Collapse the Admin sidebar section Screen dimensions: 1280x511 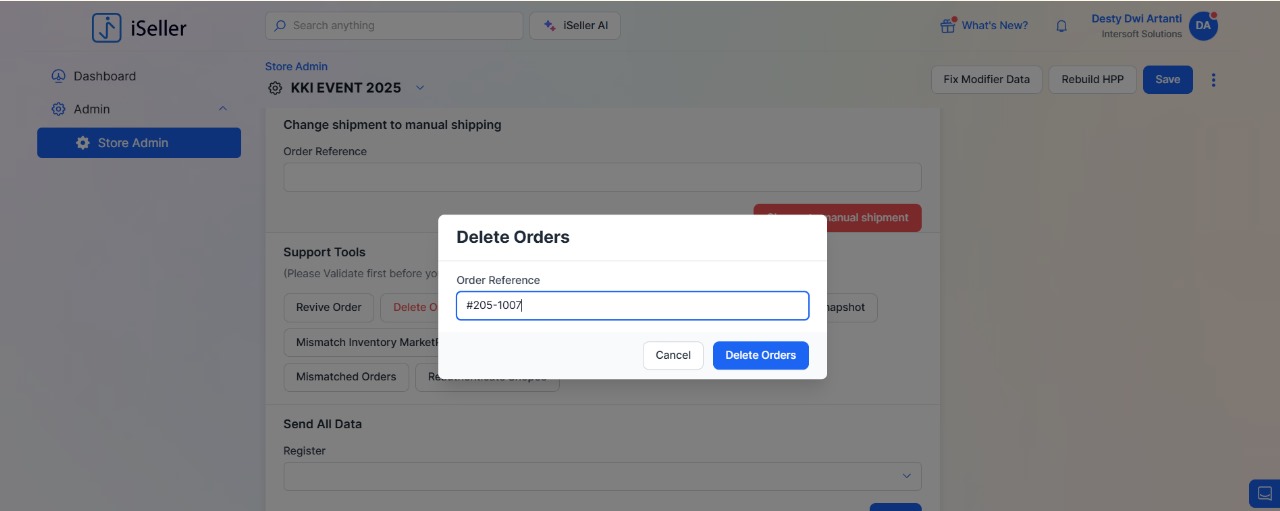click(x=223, y=109)
